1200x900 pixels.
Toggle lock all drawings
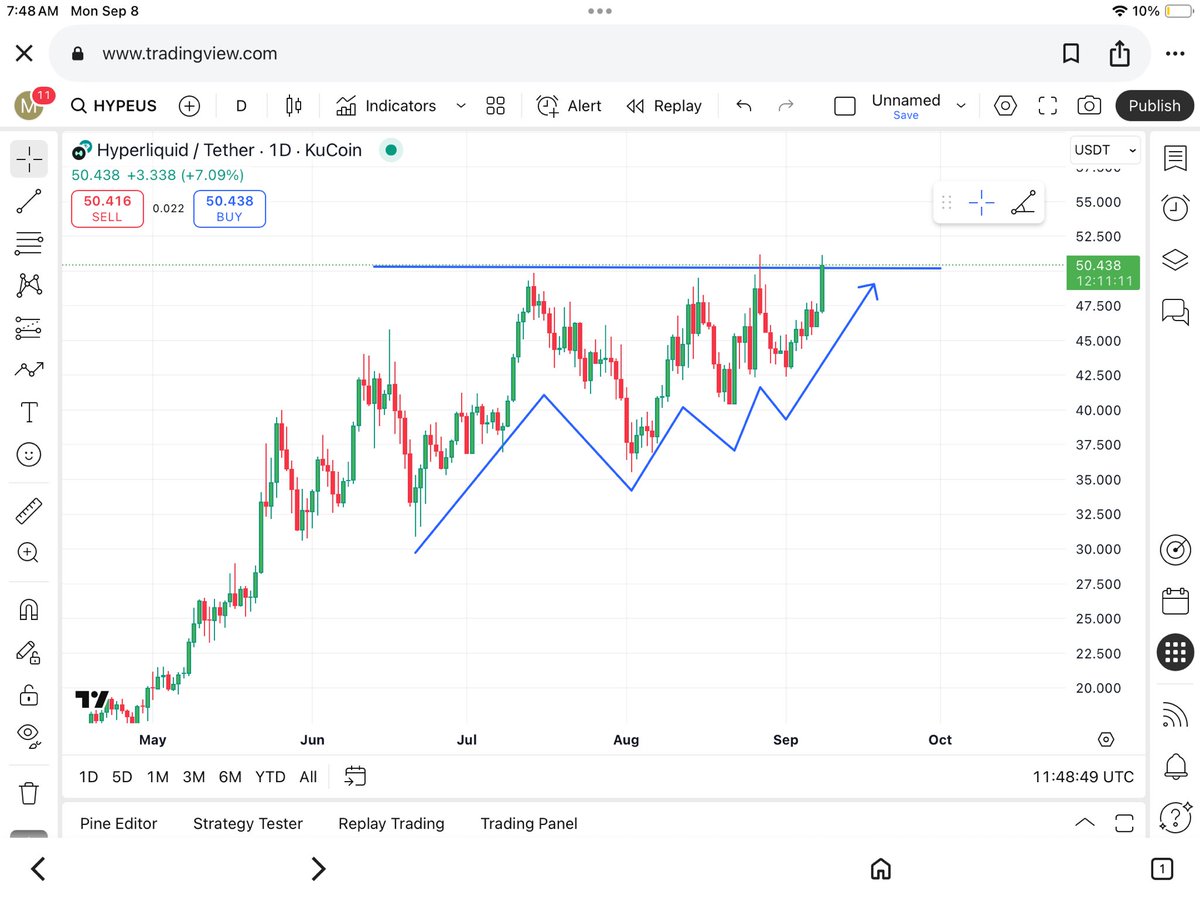point(29,694)
